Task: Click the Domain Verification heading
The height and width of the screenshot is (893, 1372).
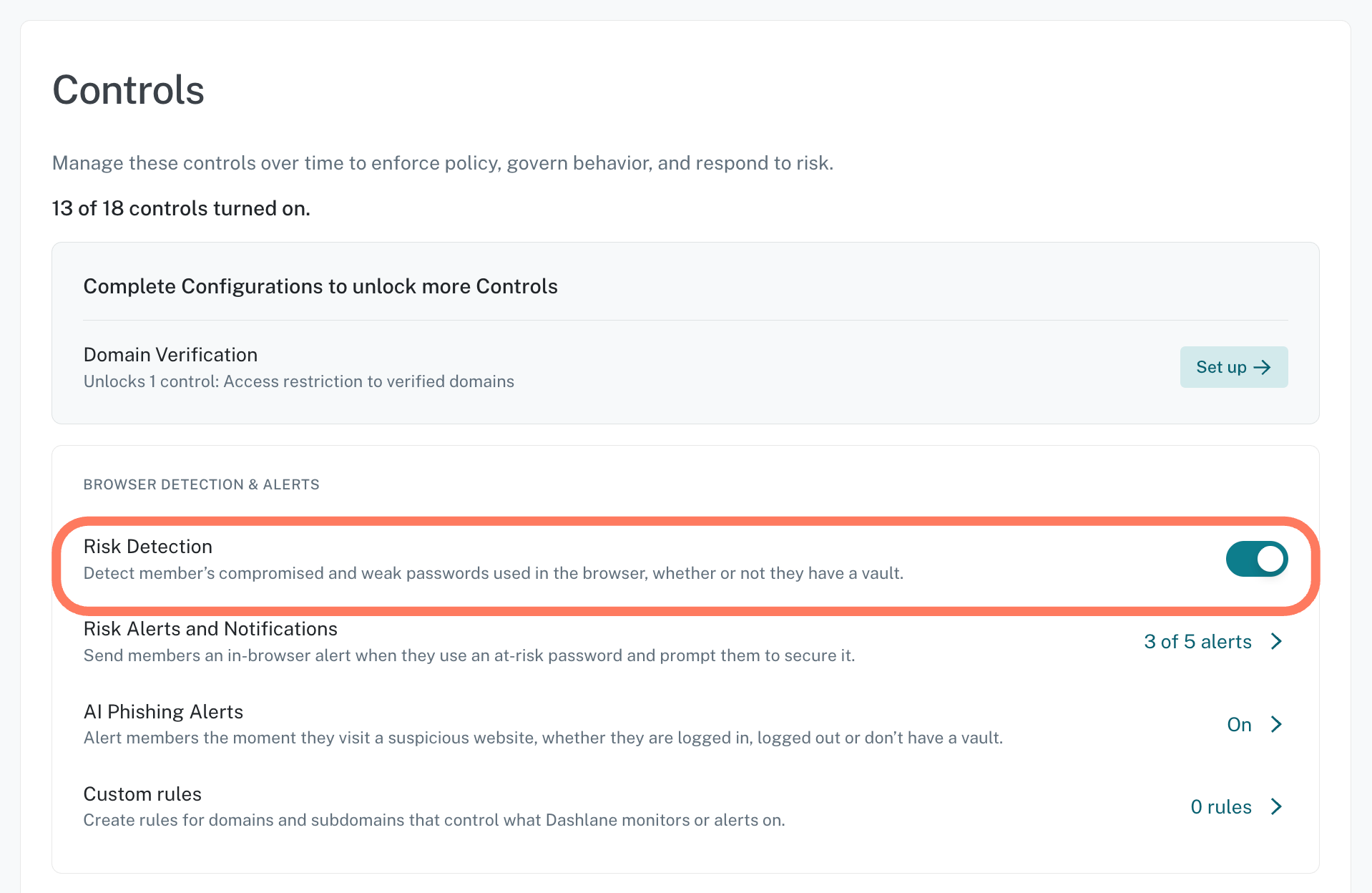Action: [x=170, y=354]
